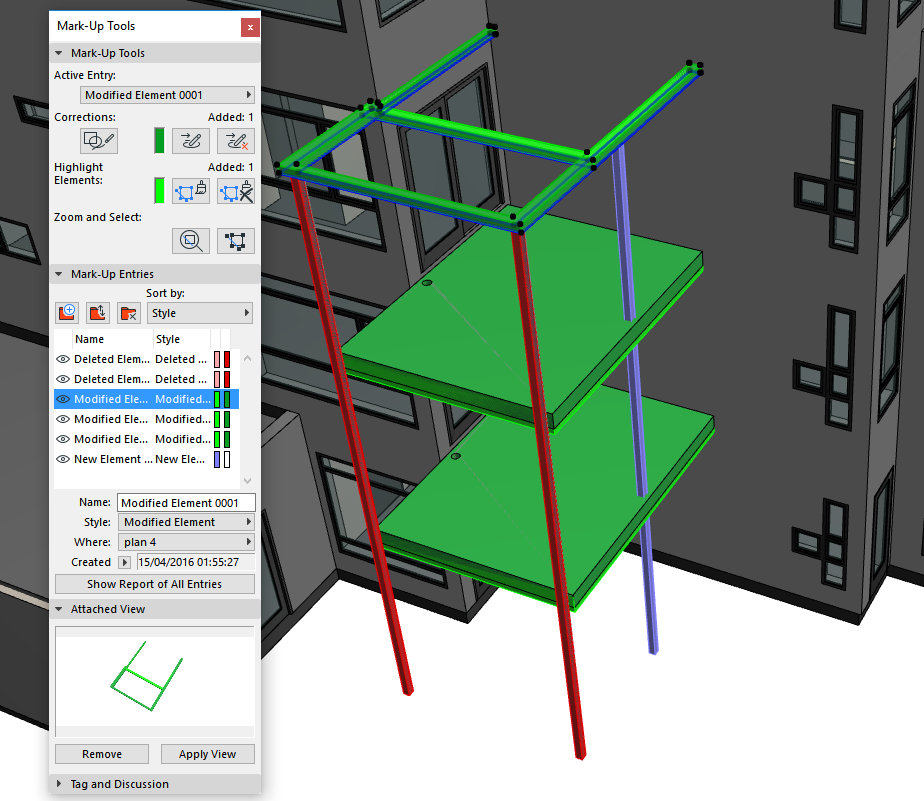The width and height of the screenshot is (924, 801).
Task: Click the entries list scroll down arrow
Action: 248,481
